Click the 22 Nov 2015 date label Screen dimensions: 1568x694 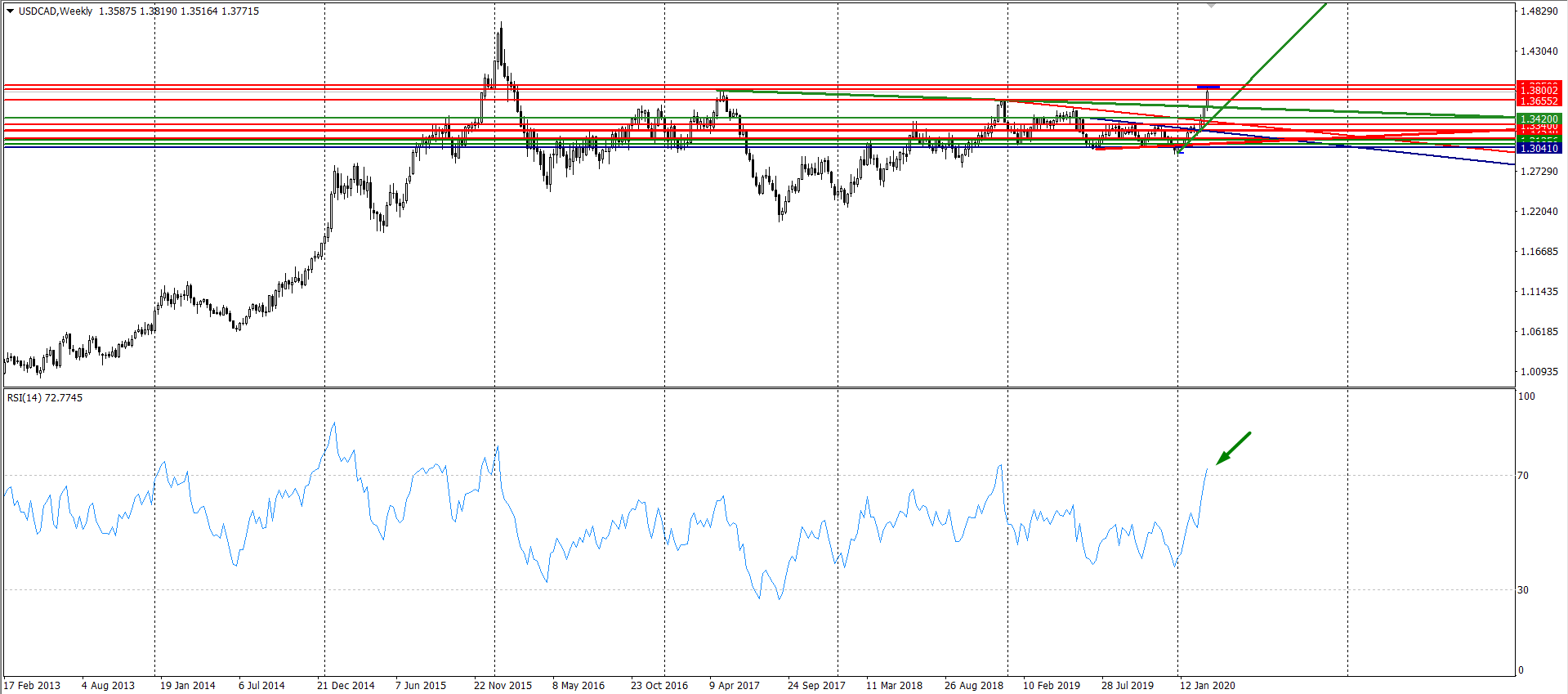tap(503, 685)
